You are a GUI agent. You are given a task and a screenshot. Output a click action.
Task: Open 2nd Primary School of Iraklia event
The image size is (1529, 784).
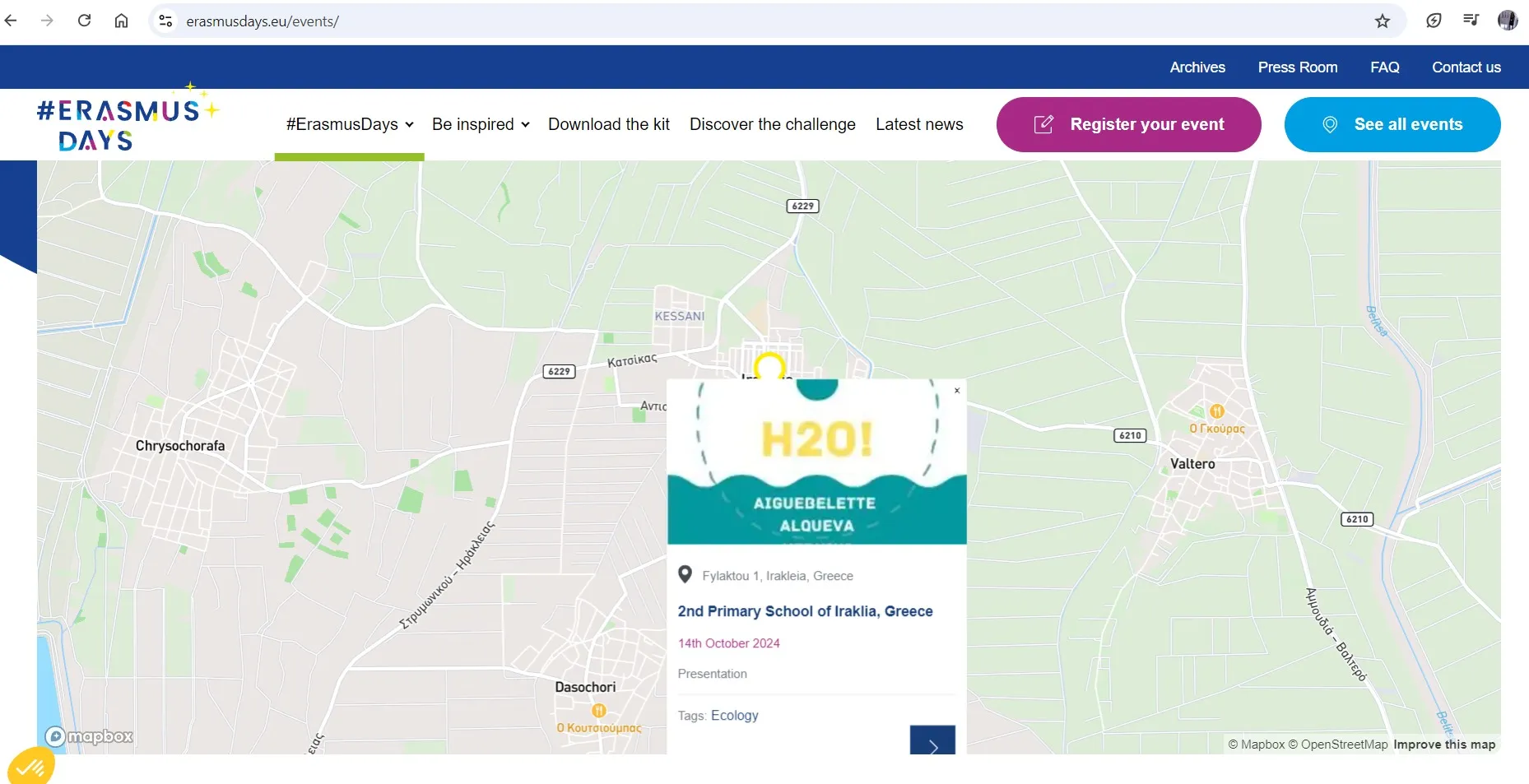pyautogui.click(x=805, y=611)
